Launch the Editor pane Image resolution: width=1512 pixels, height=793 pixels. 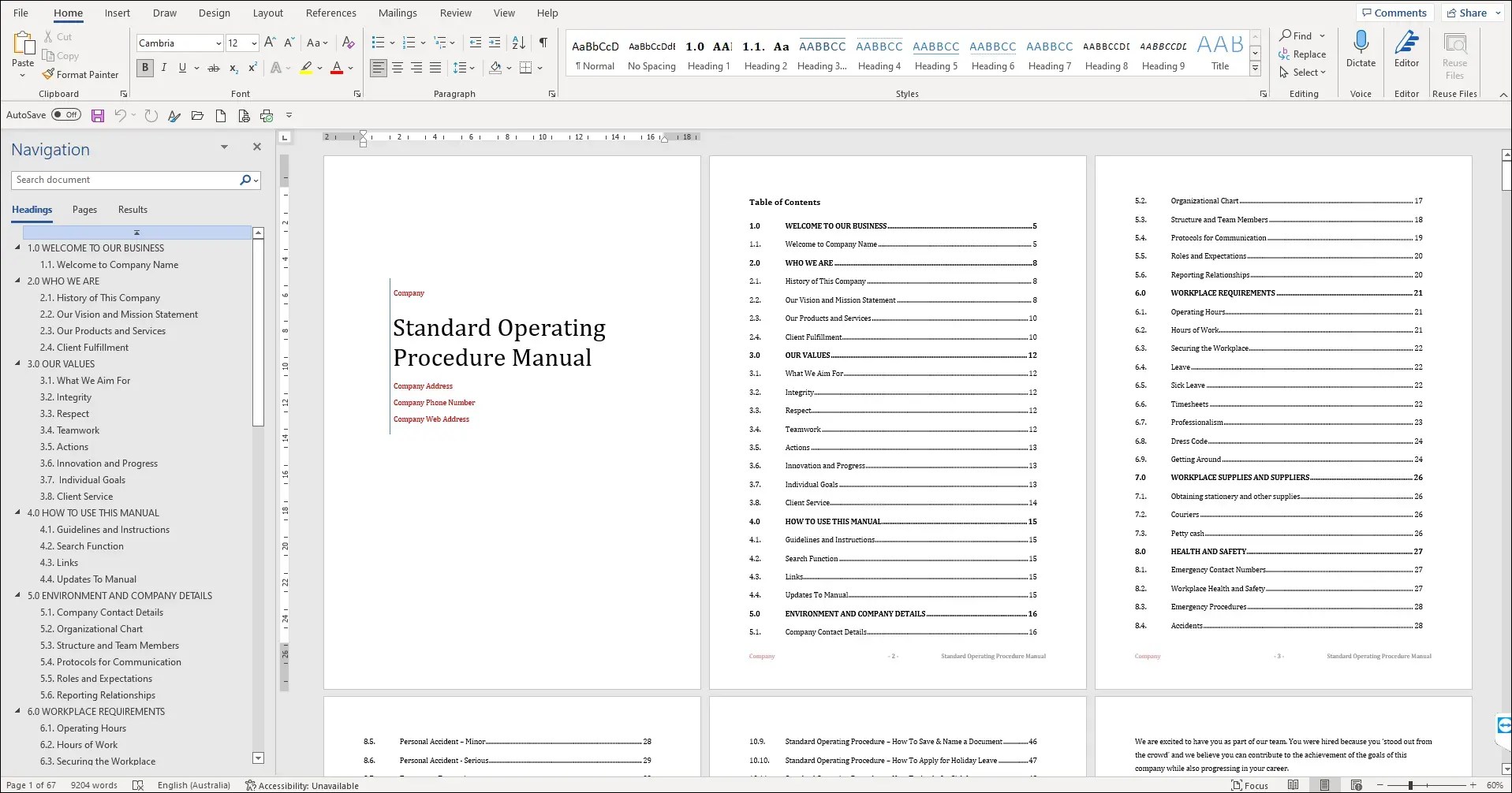(x=1406, y=47)
